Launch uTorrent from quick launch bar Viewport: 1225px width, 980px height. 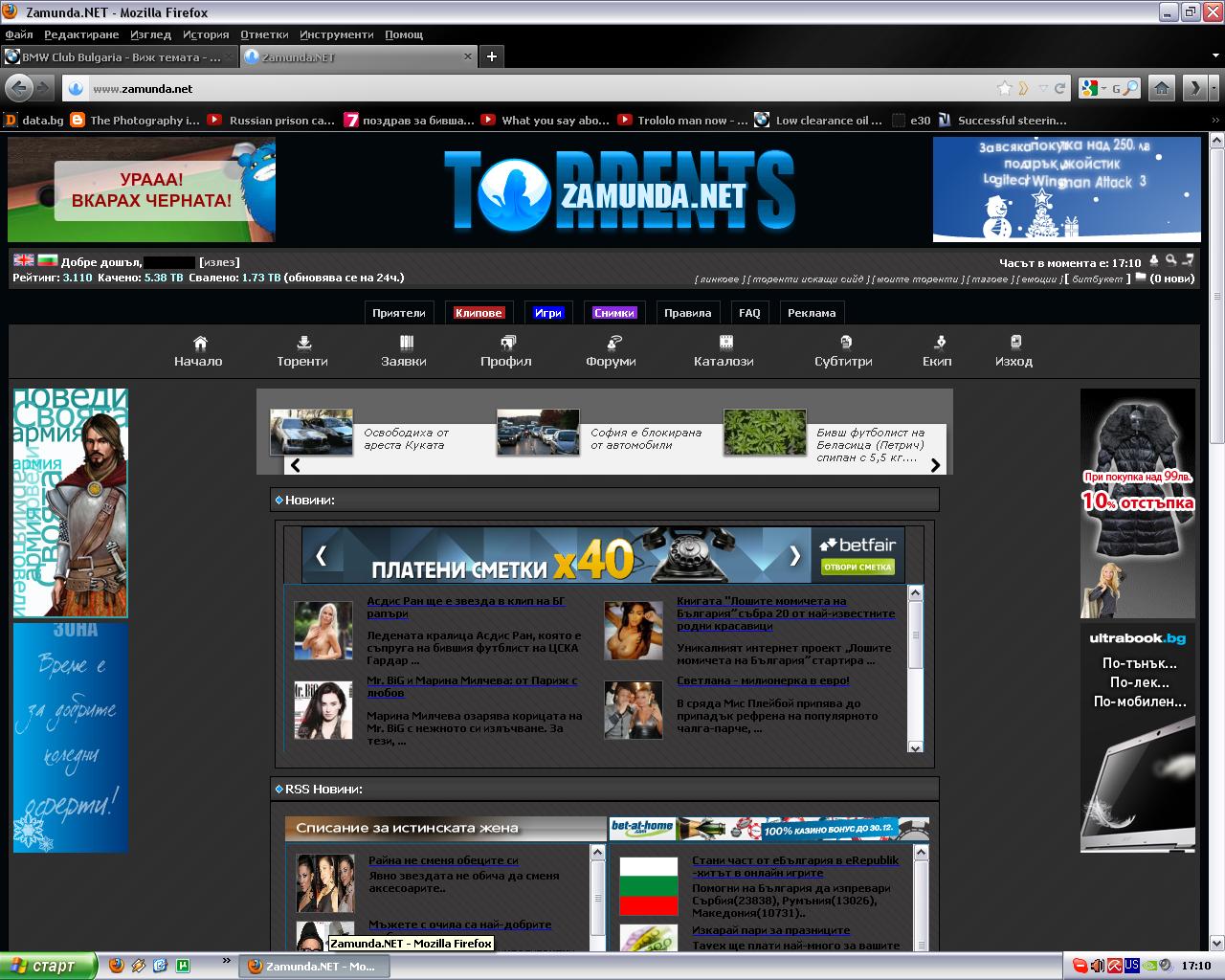coord(182,966)
